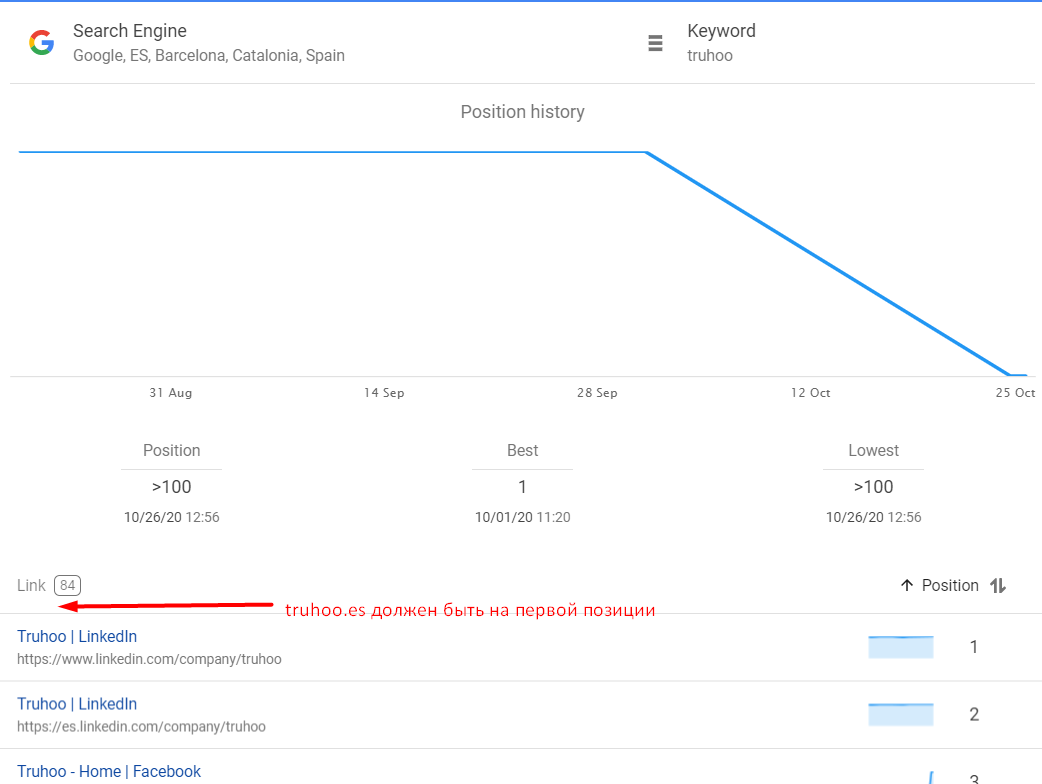Click the Best date 10/01/20 11:20
This screenshot has width=1042, height=784.
click(x=523, y=517)
